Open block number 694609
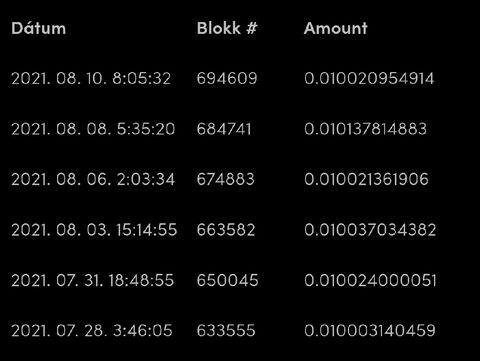 click(227, 79)
